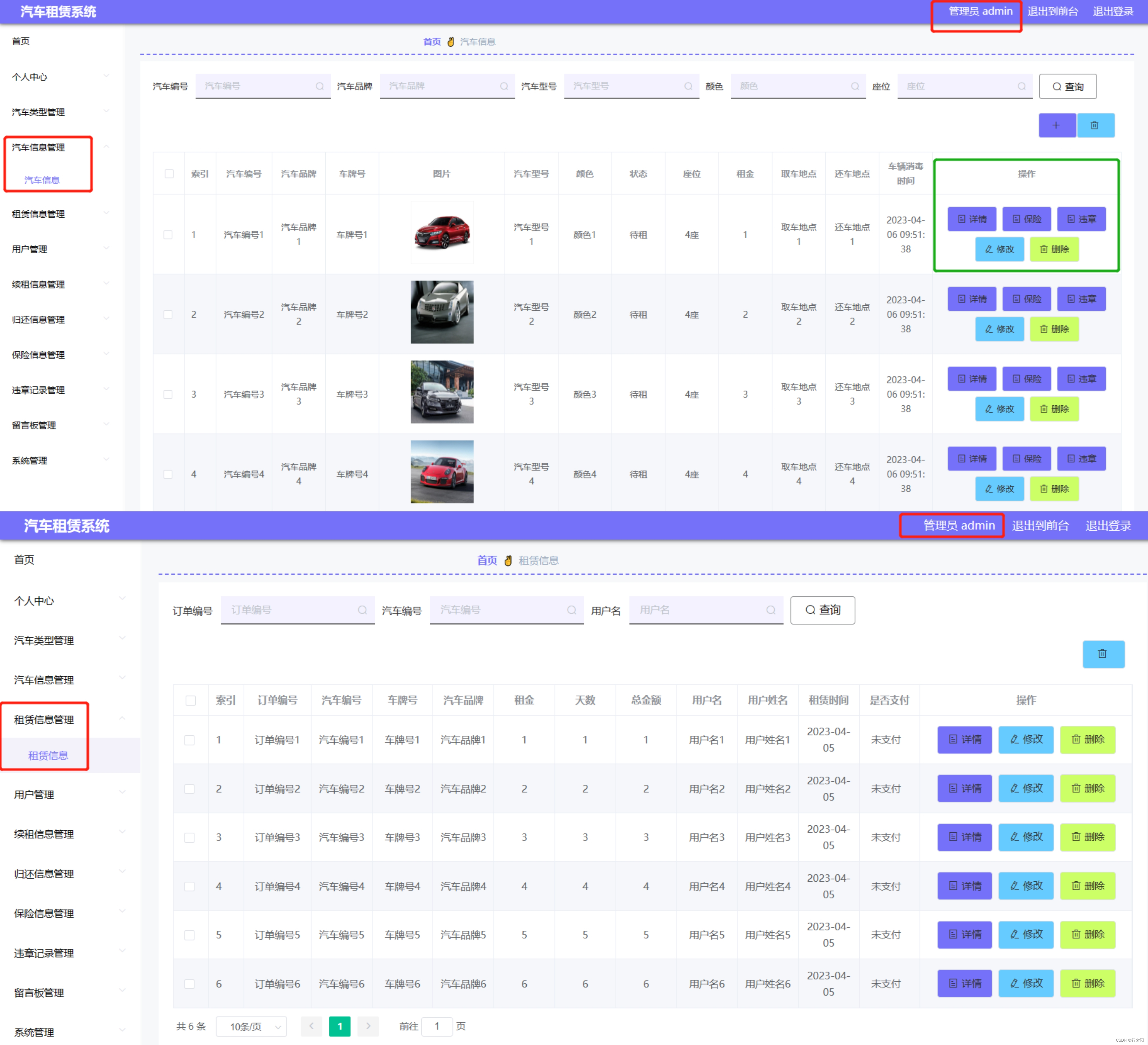Check the row checkbox for 订单编号2
1148x1045 pixels.
point(190,789)
